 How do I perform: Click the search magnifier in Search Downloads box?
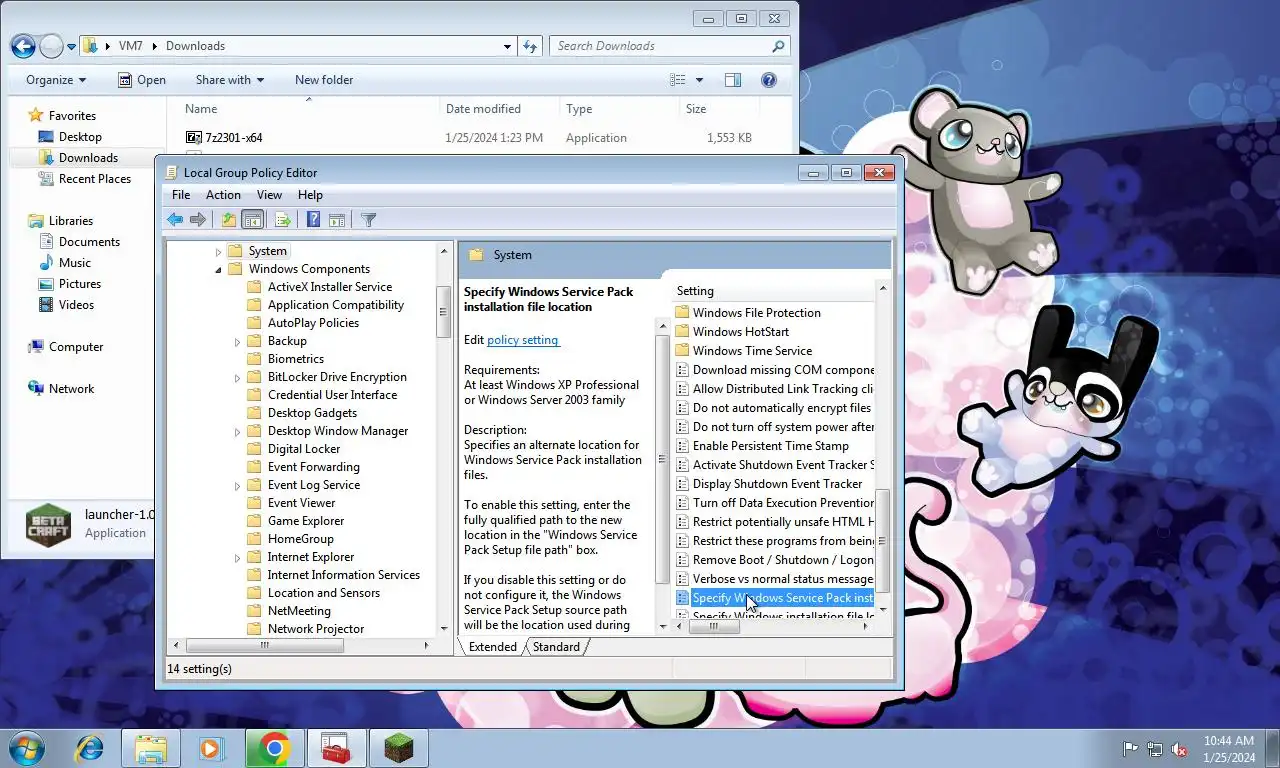coord(778,46)
